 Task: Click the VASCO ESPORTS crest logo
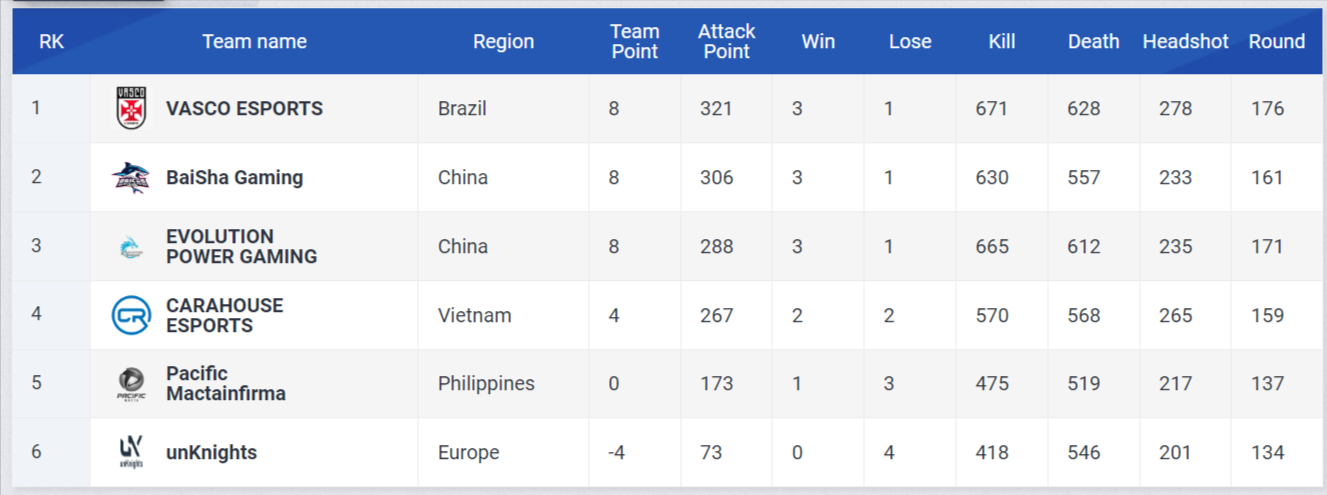[131, 108]
